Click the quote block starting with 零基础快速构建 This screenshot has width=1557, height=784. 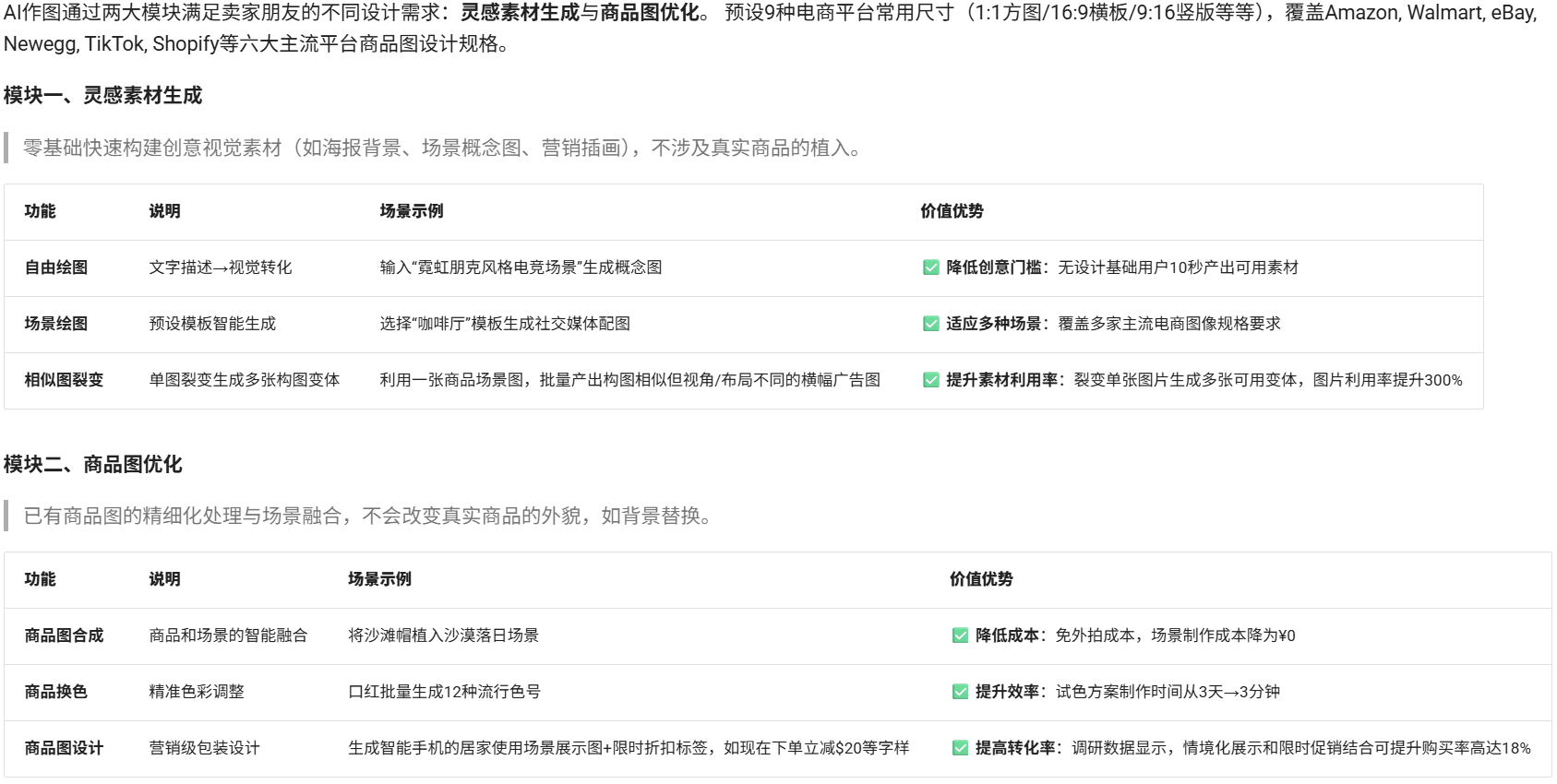[x=443, y=148]
